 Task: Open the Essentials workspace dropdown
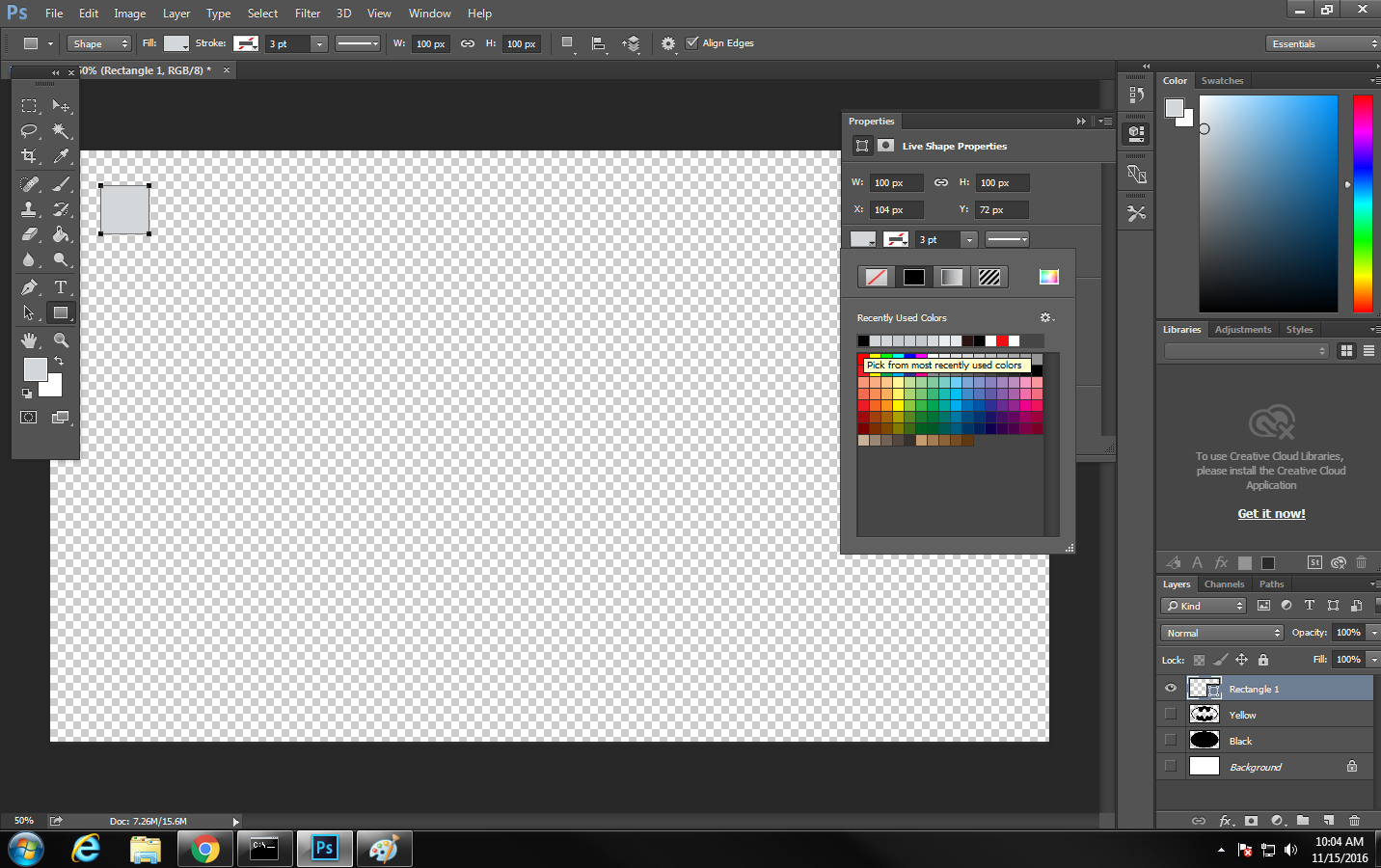[x=1322, y=43]
